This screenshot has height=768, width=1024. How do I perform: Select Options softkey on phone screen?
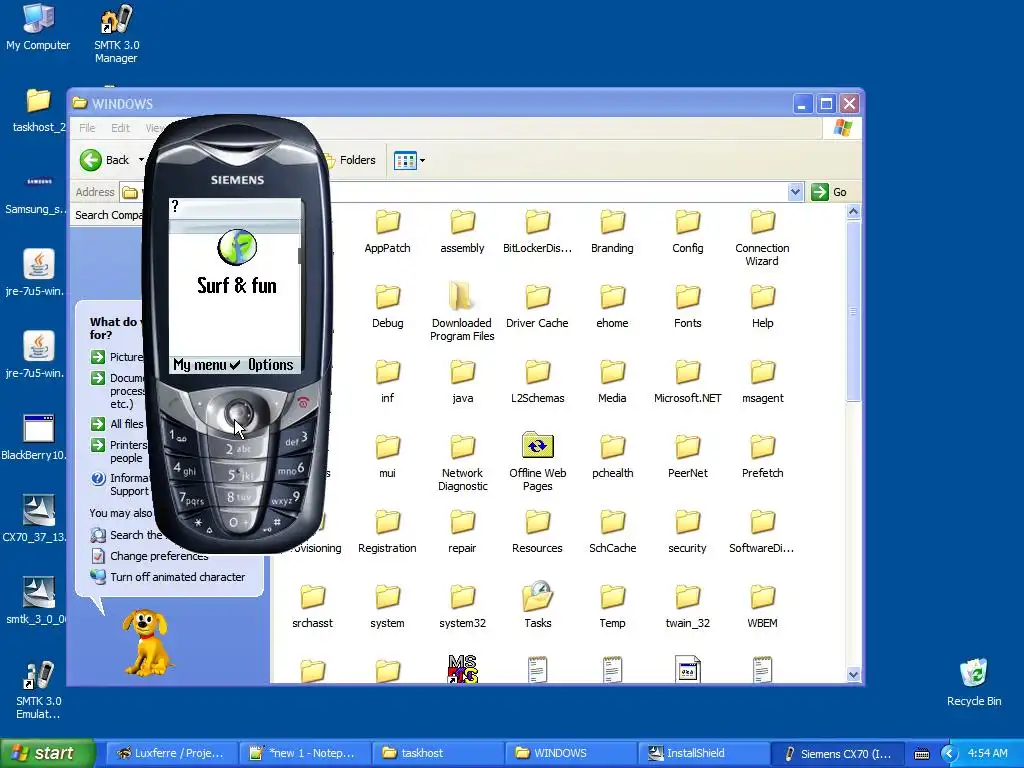click(x=270, y=364)
